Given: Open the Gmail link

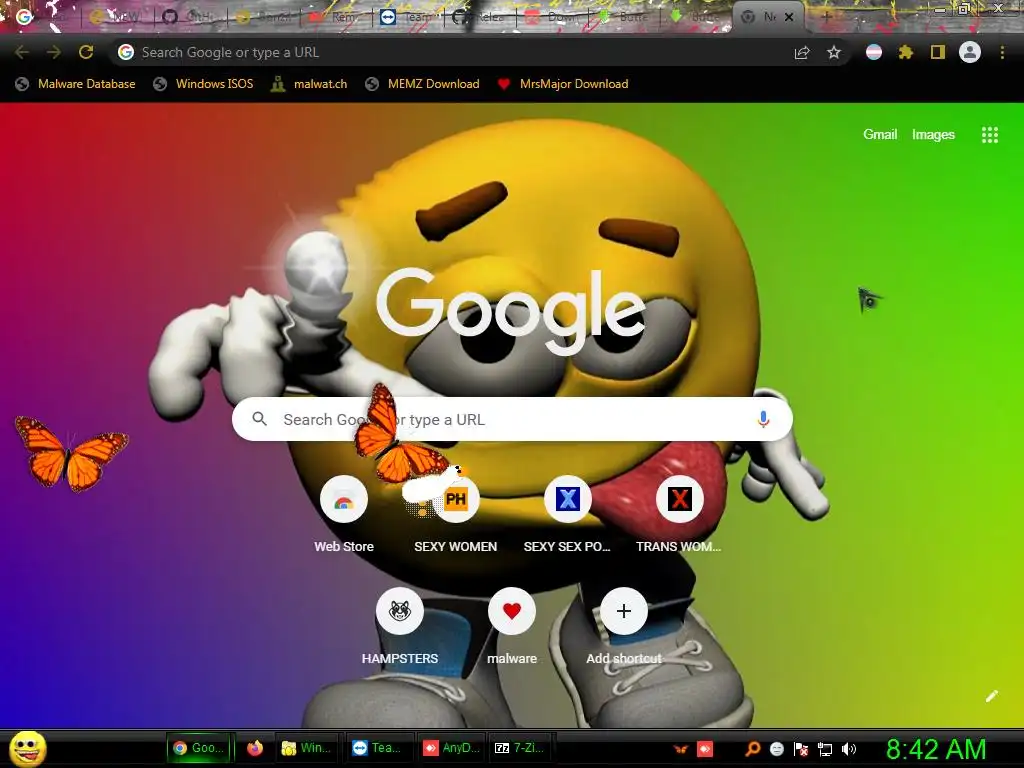Looking at the screenshot, I should pyautogui.click(x=880, y=135).
